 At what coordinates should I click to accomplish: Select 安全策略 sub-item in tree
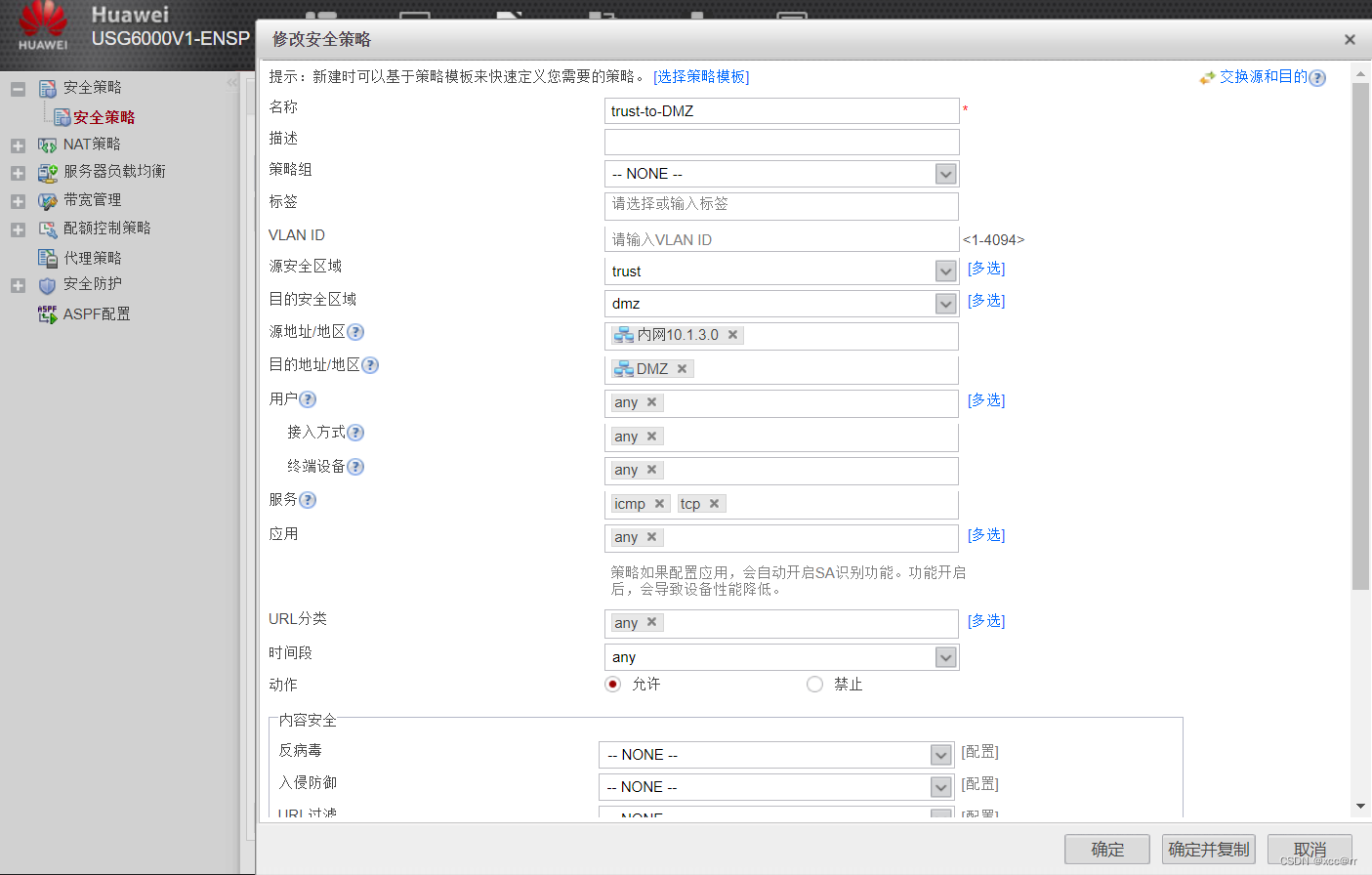pyautogui.click(x=104, y=117)
